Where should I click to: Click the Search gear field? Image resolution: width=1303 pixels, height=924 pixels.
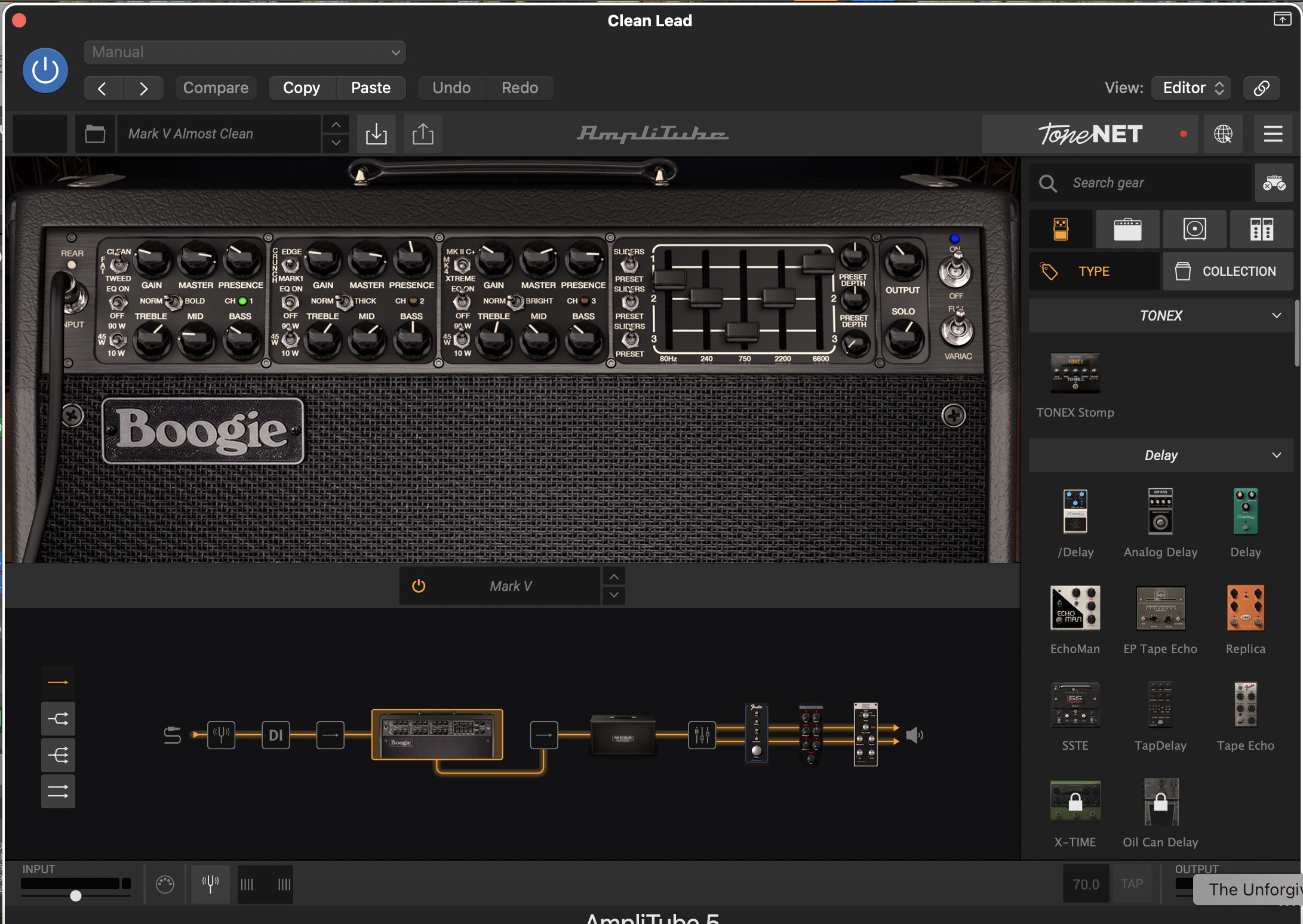[1141, 183]
